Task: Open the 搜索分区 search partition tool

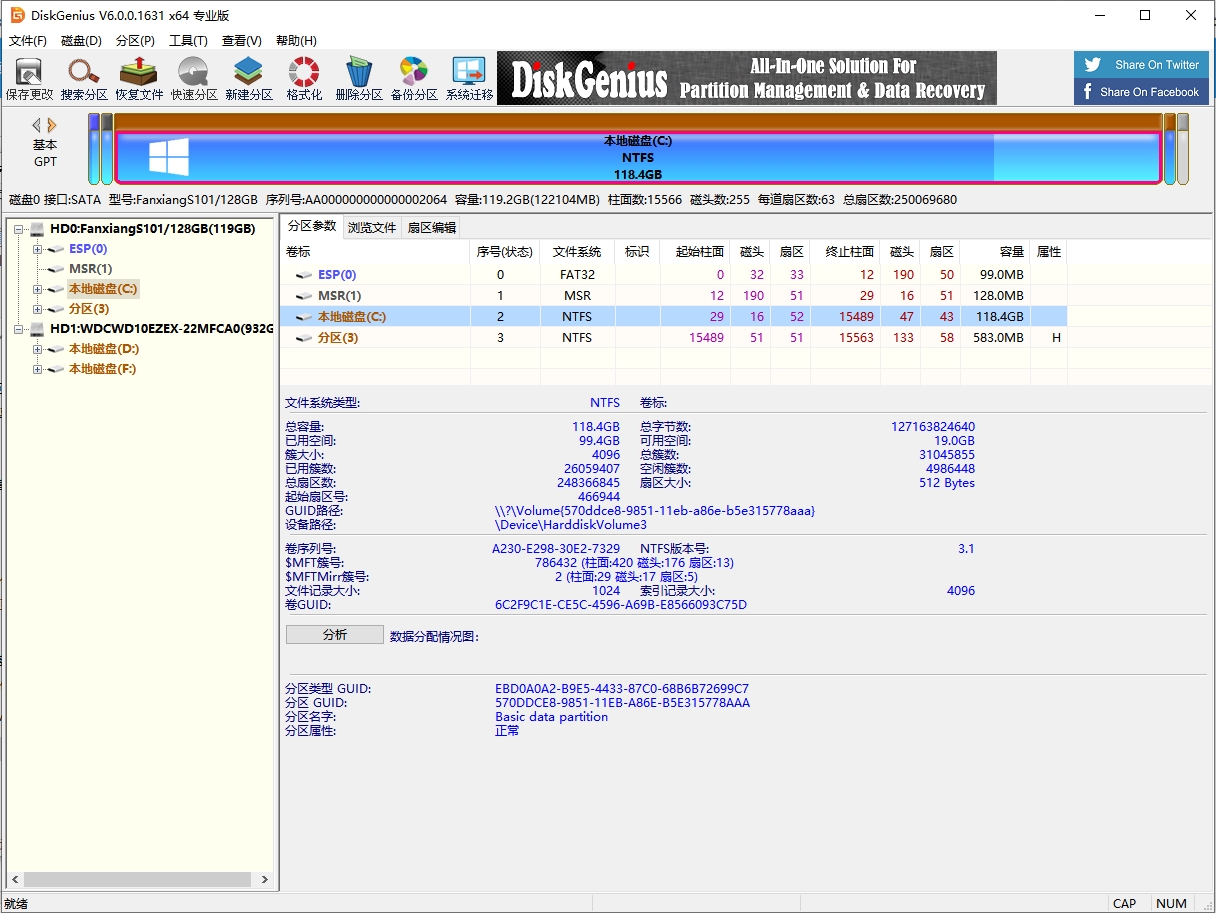Action: [84, 79]
